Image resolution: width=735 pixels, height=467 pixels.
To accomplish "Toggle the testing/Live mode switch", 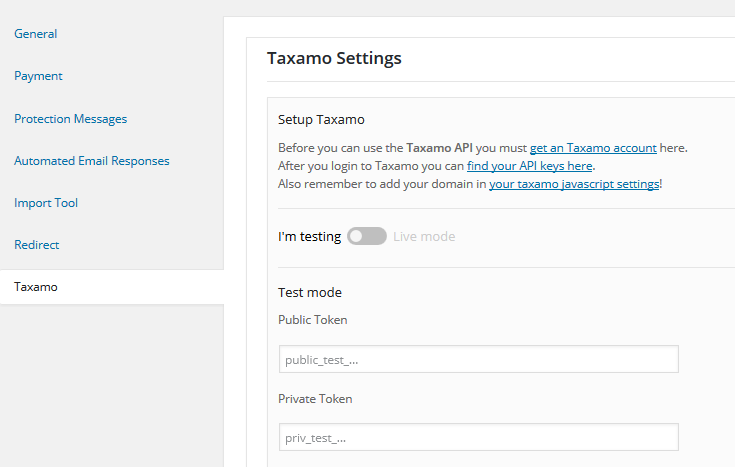I will pyautogui.click(x=367, y=236).
